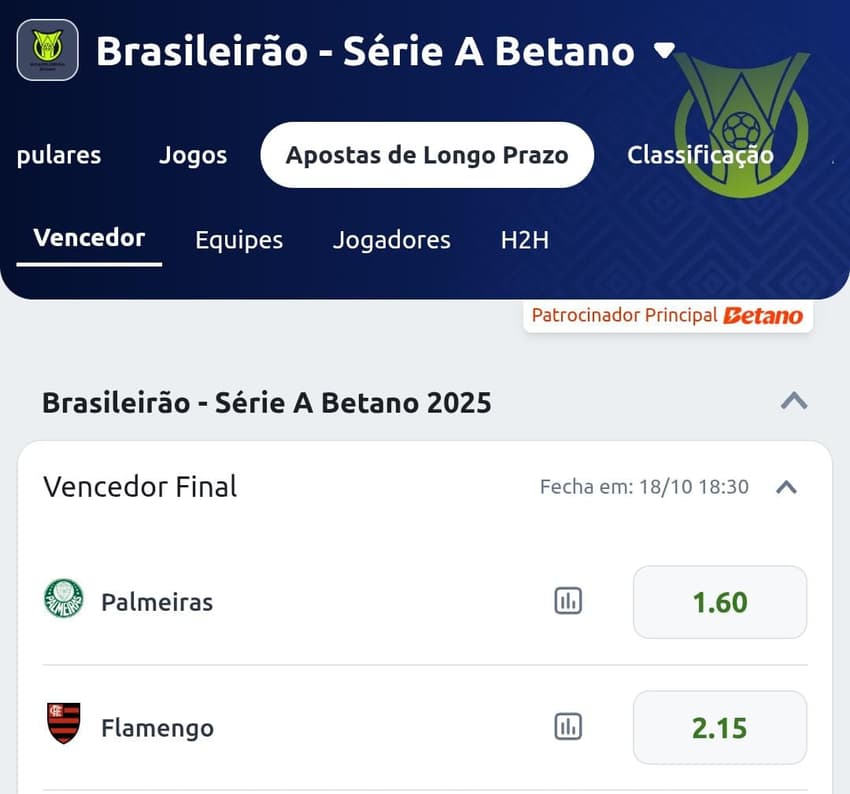The height and width of the screenshot is (794, 850).
Task: Click the Equipes sub-tab label
Action: click(x=238, y=240)
